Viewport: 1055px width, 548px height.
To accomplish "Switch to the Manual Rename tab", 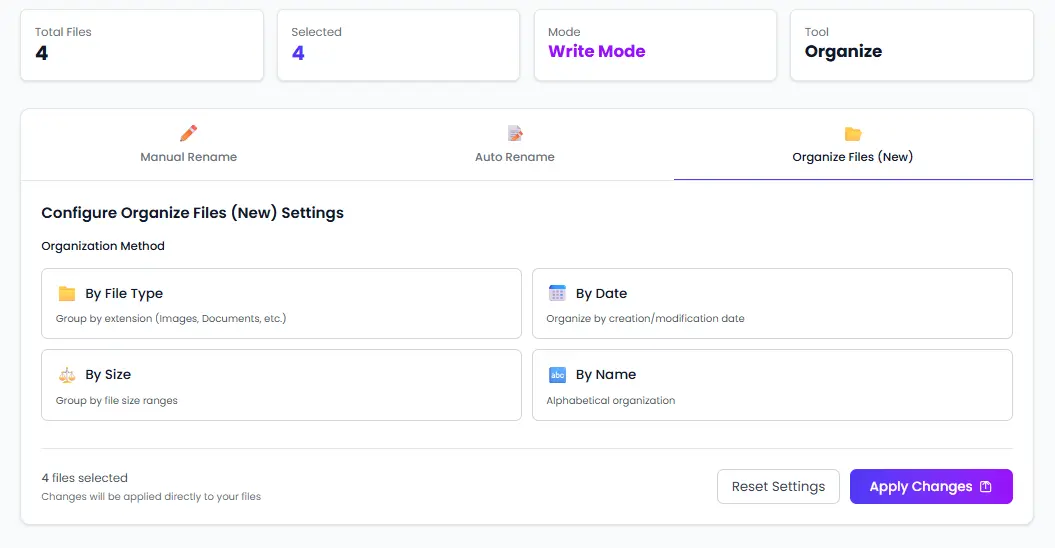I will click(x=188, y=145).
